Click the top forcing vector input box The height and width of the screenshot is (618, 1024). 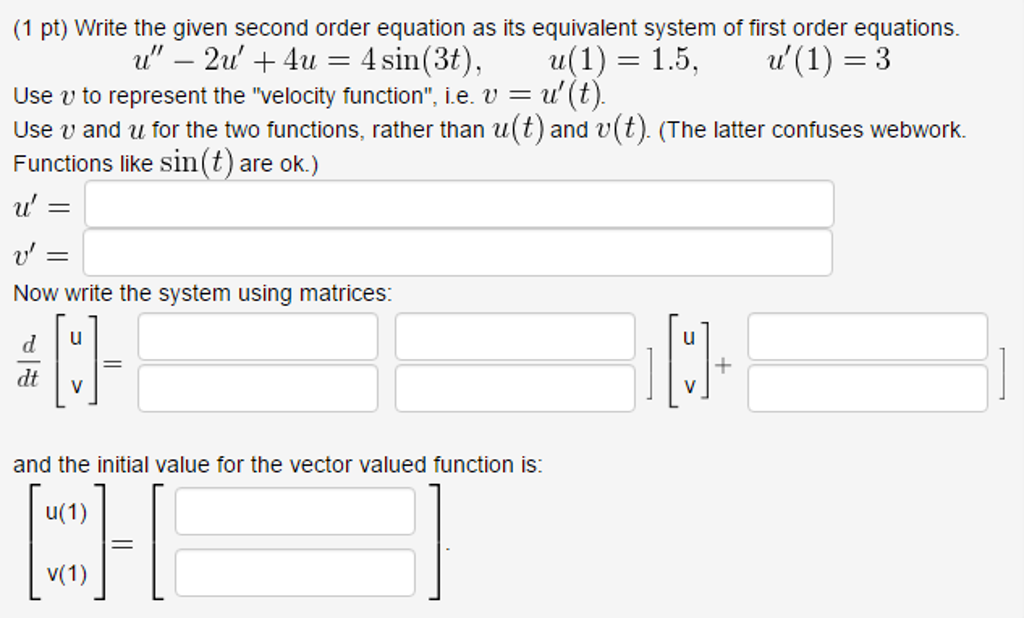pyautogui.click(x=866, y=338)
